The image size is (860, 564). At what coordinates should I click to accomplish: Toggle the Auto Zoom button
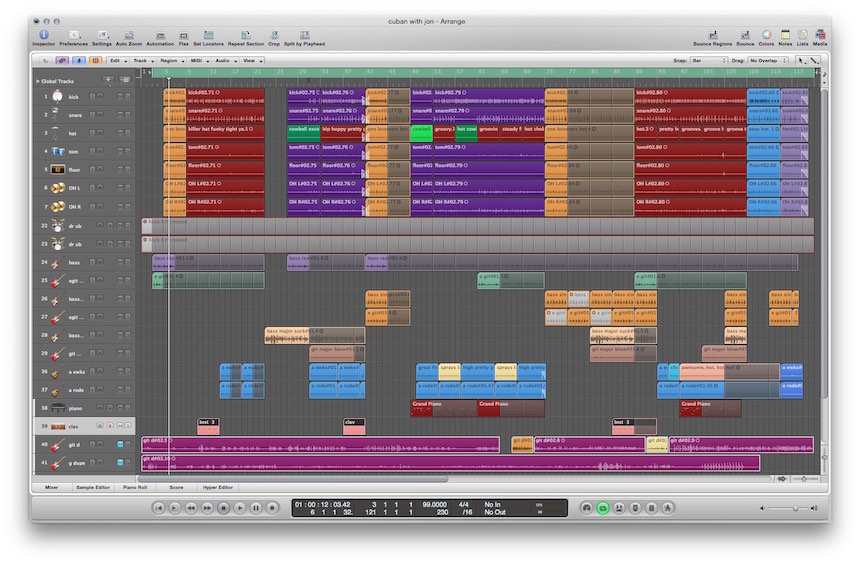coord(128,35)
